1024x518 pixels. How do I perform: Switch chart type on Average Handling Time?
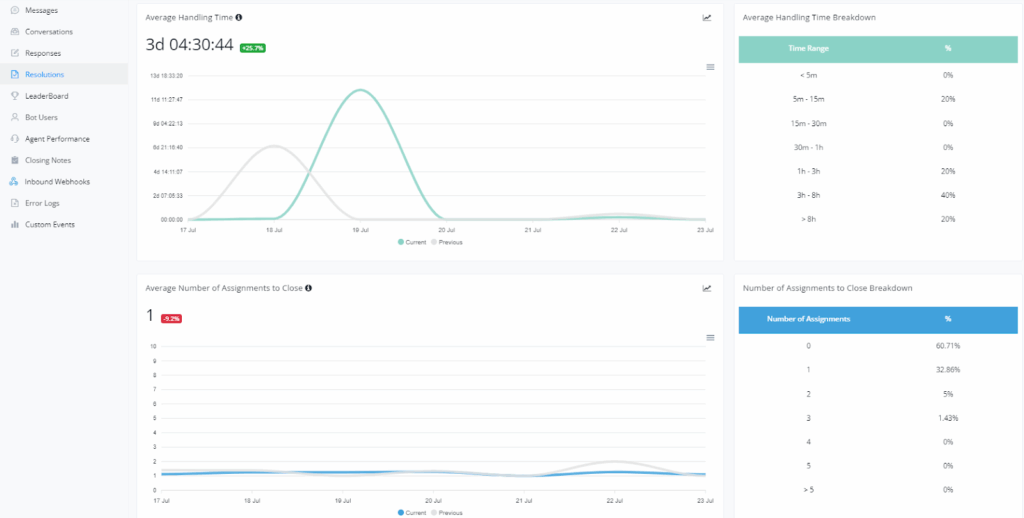[707, 18]
